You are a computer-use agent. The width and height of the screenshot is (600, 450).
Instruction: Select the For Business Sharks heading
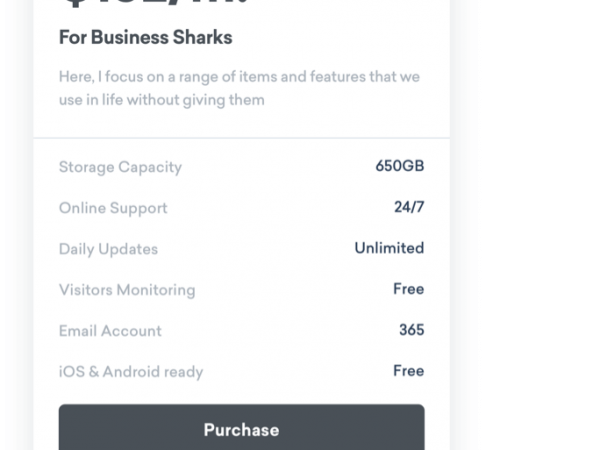click(145, 38)
